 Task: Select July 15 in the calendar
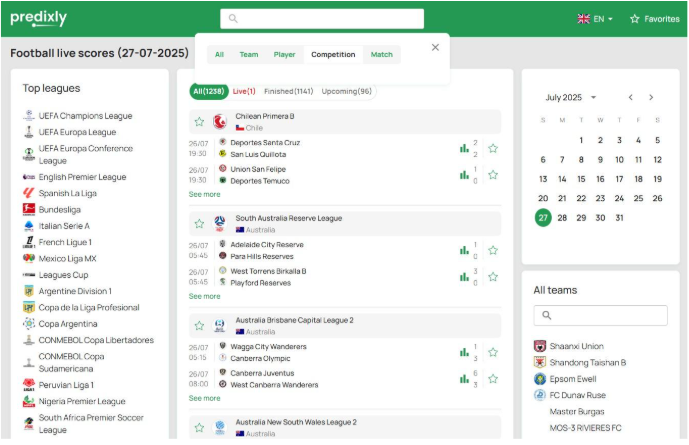coord(581,179)
